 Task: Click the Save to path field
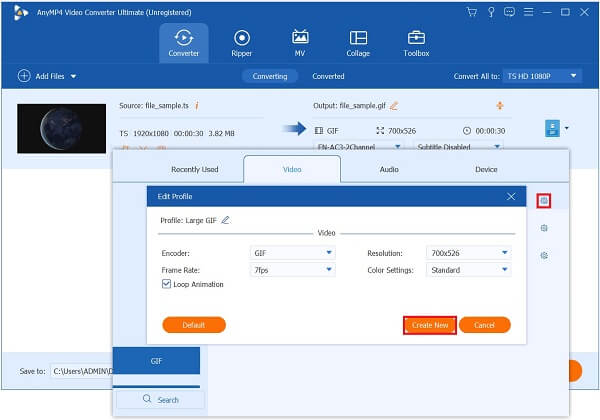tap(82, 371)
